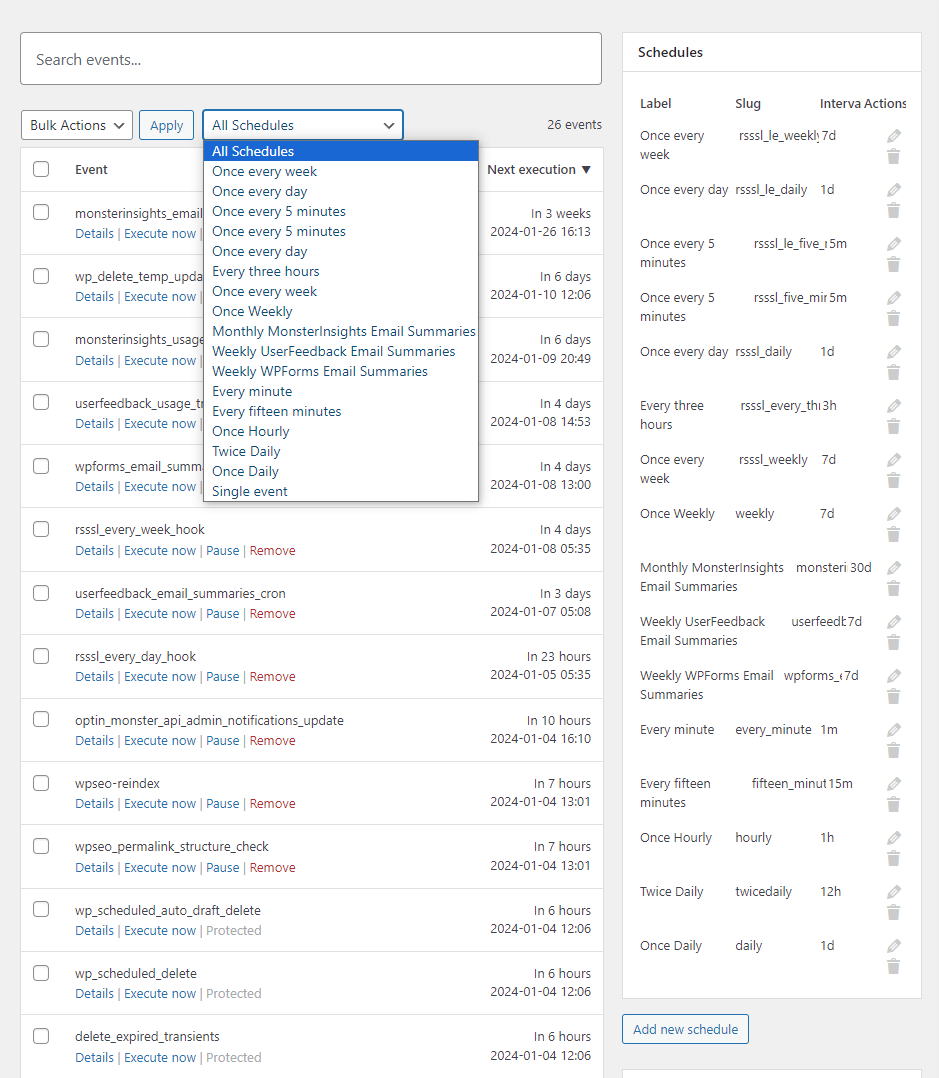The image size is (939, 1078).
Task: Click the 26 events count label
Action: point(574,124)
